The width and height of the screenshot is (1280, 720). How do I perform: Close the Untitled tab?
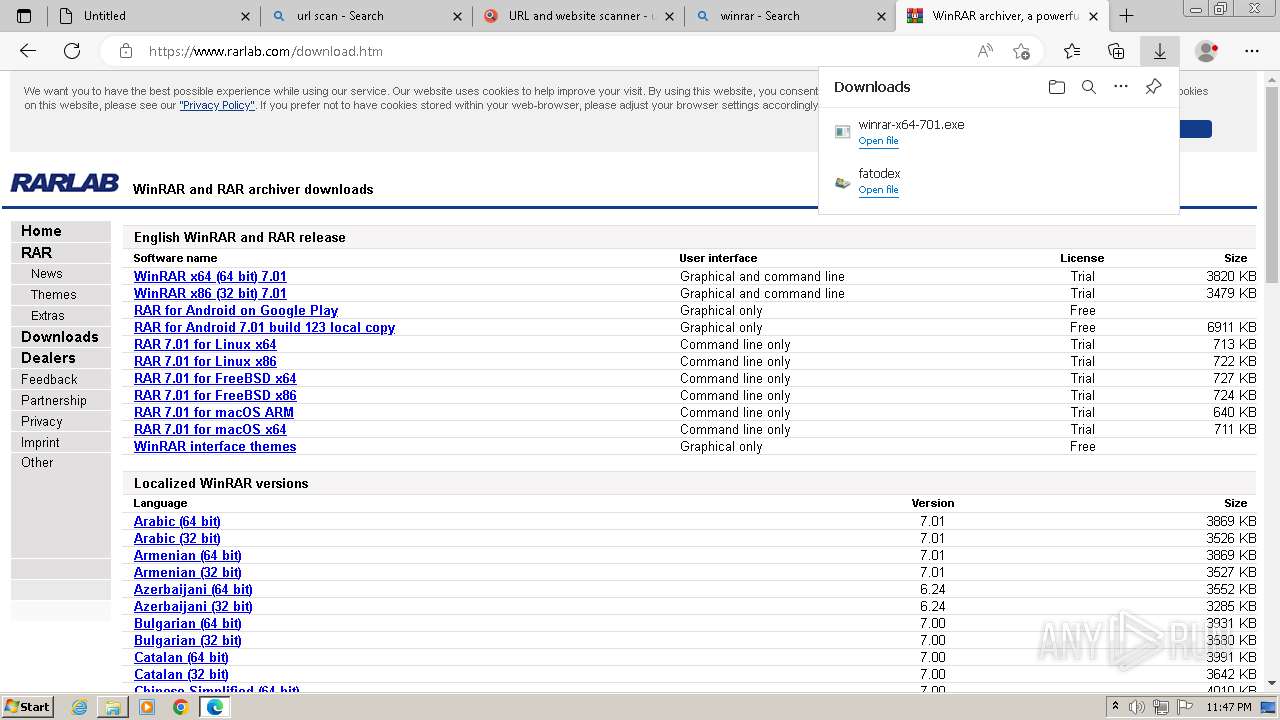click(246, 16)
